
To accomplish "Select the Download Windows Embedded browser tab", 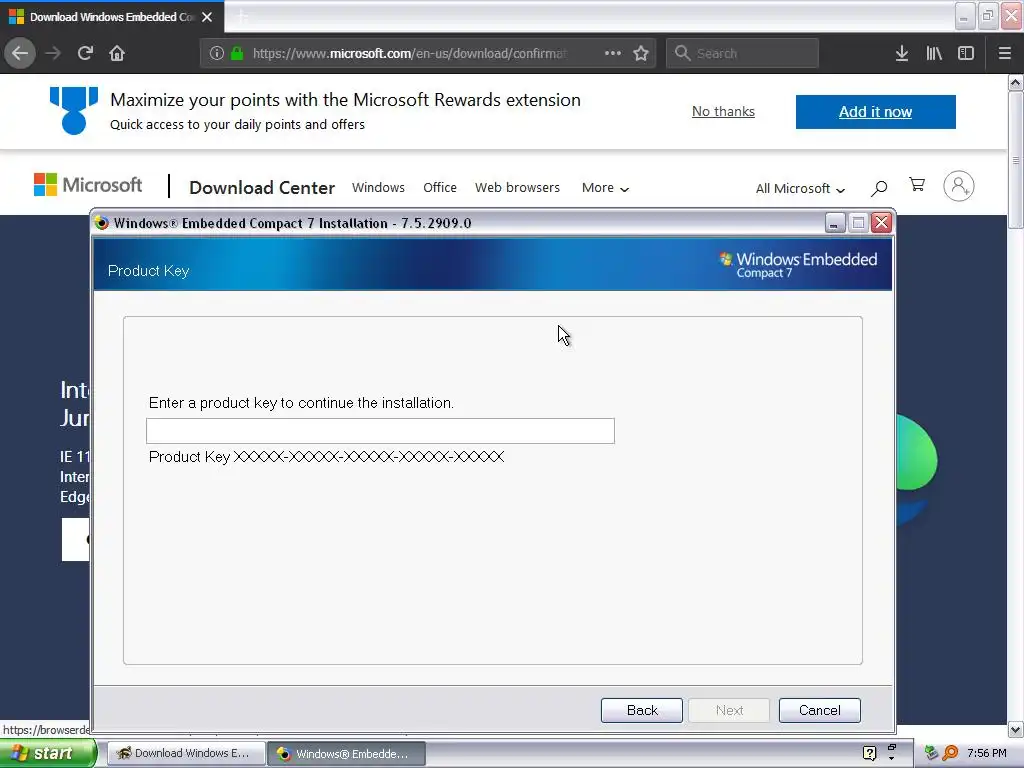I will click(112, 17).
